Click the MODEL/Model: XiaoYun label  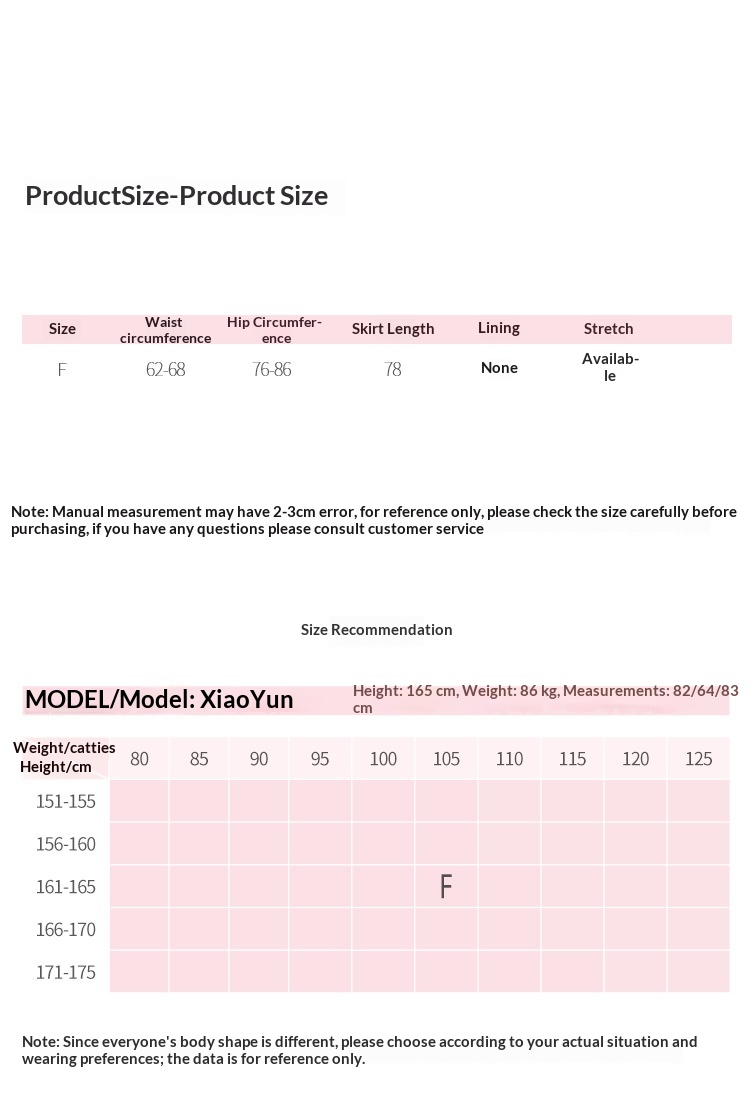coord(160,699)
